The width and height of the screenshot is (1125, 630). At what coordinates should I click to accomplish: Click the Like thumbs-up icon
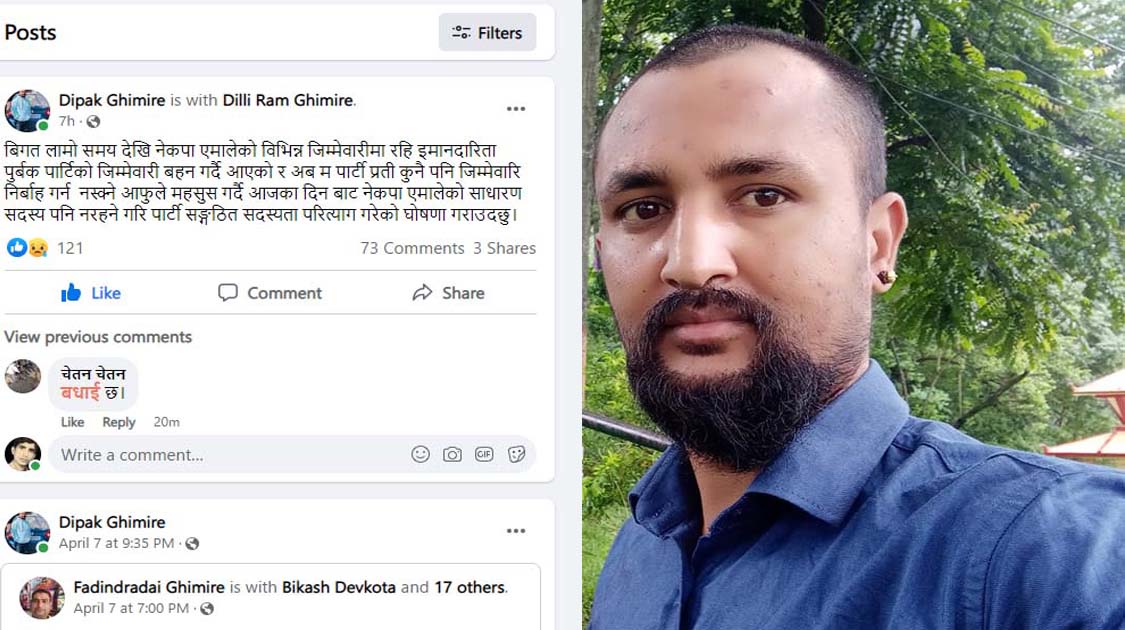coord(71,292)
